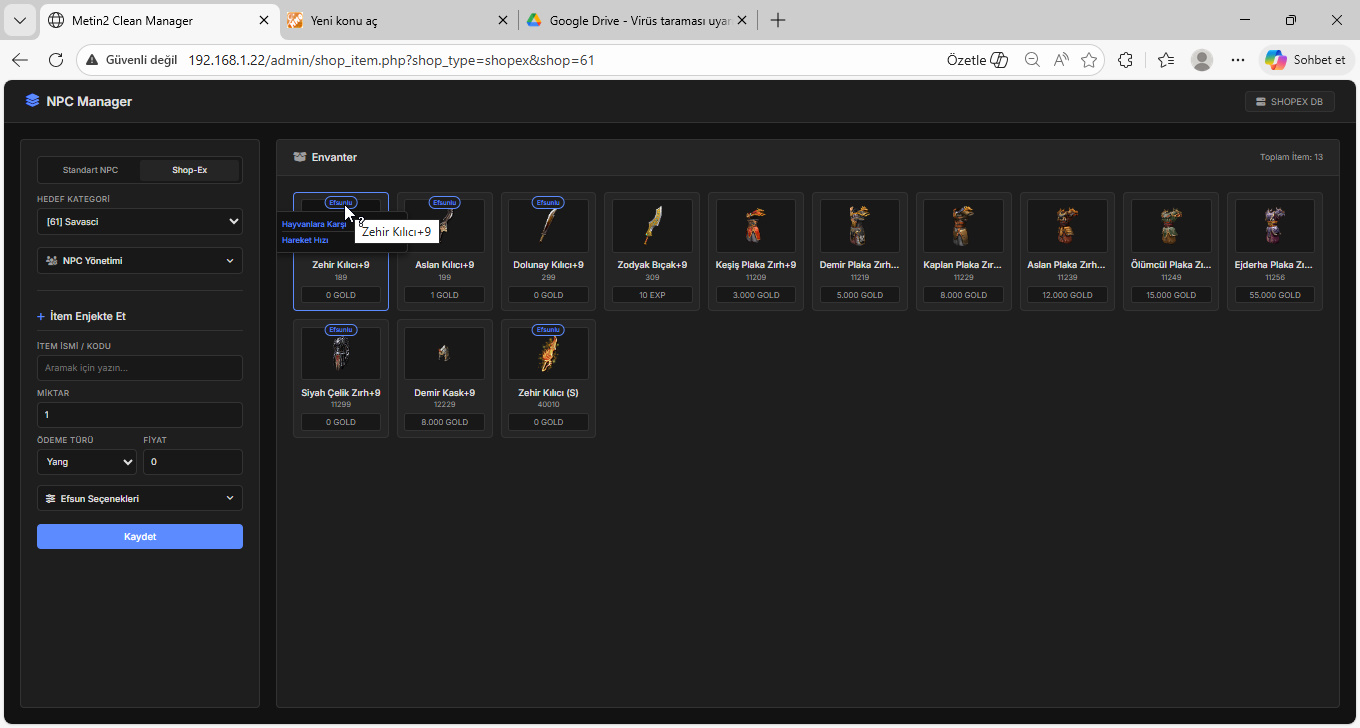This screenshot has width=1360, height=728.
Task: Click the Demir Kask+9 helmet icon
Action: click(x=444, y=353)
